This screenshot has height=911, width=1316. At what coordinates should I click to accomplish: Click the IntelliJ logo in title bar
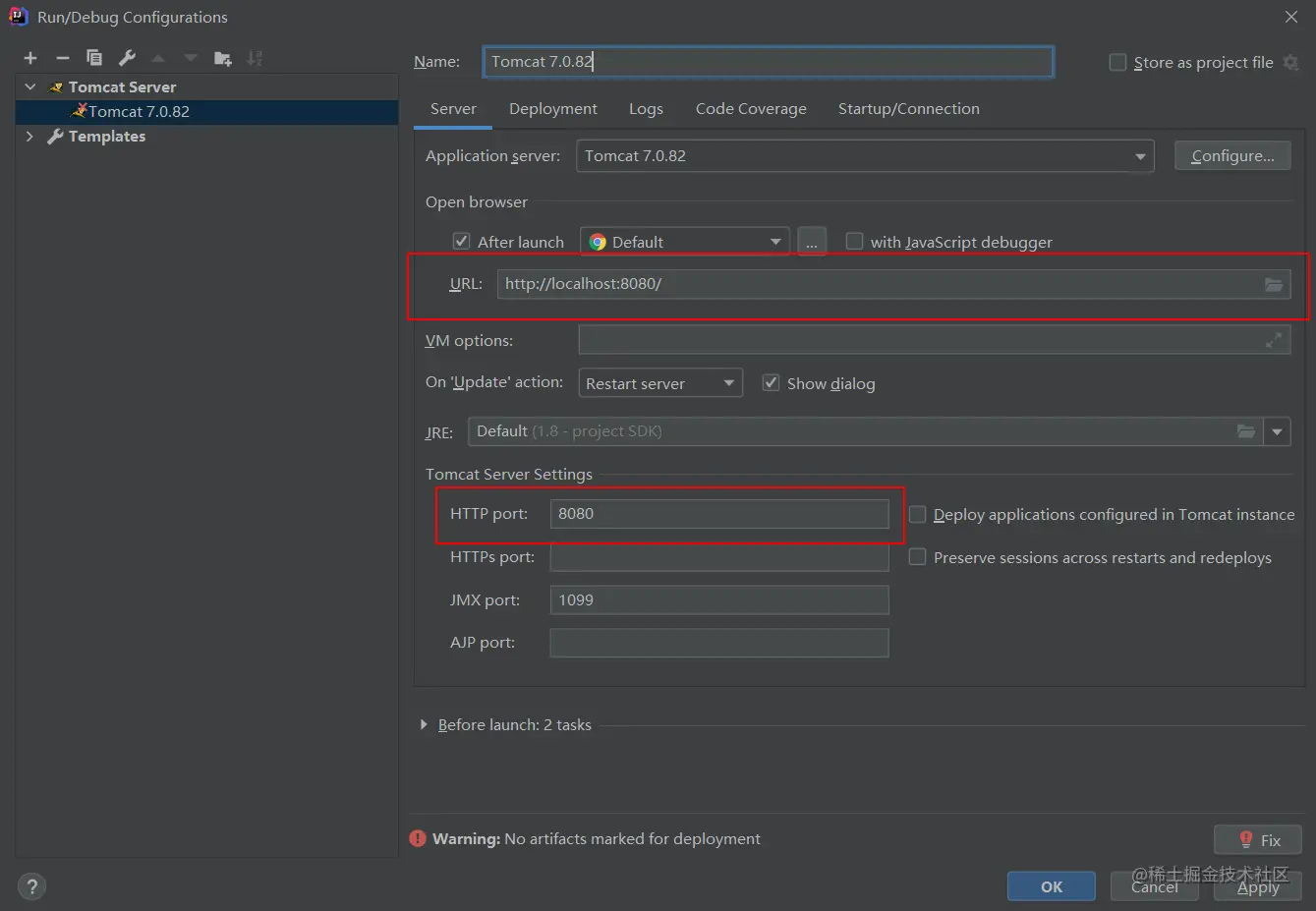click(x=18, y=17)
